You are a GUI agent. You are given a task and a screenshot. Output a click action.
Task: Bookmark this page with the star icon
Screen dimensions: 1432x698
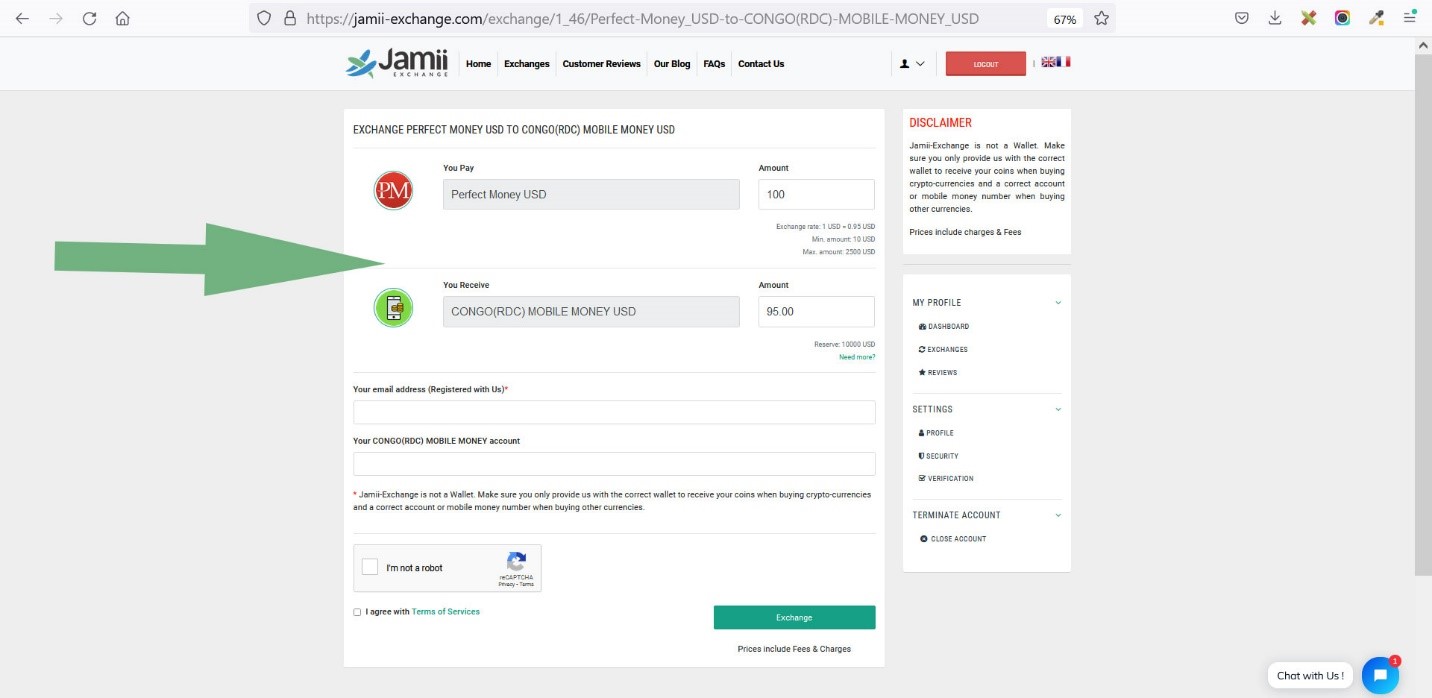pos(1101,18)
